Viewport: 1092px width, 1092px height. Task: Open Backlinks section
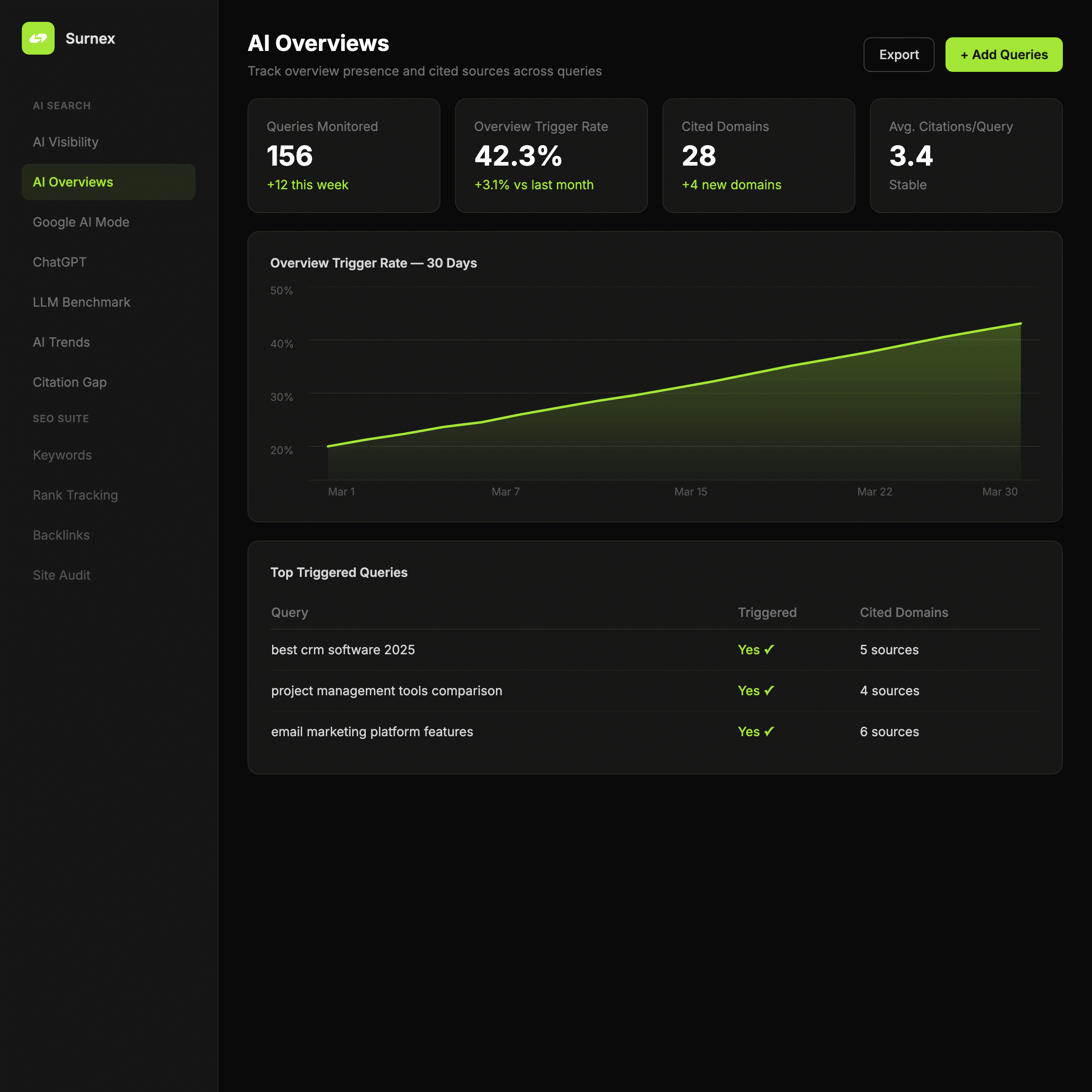61,535
